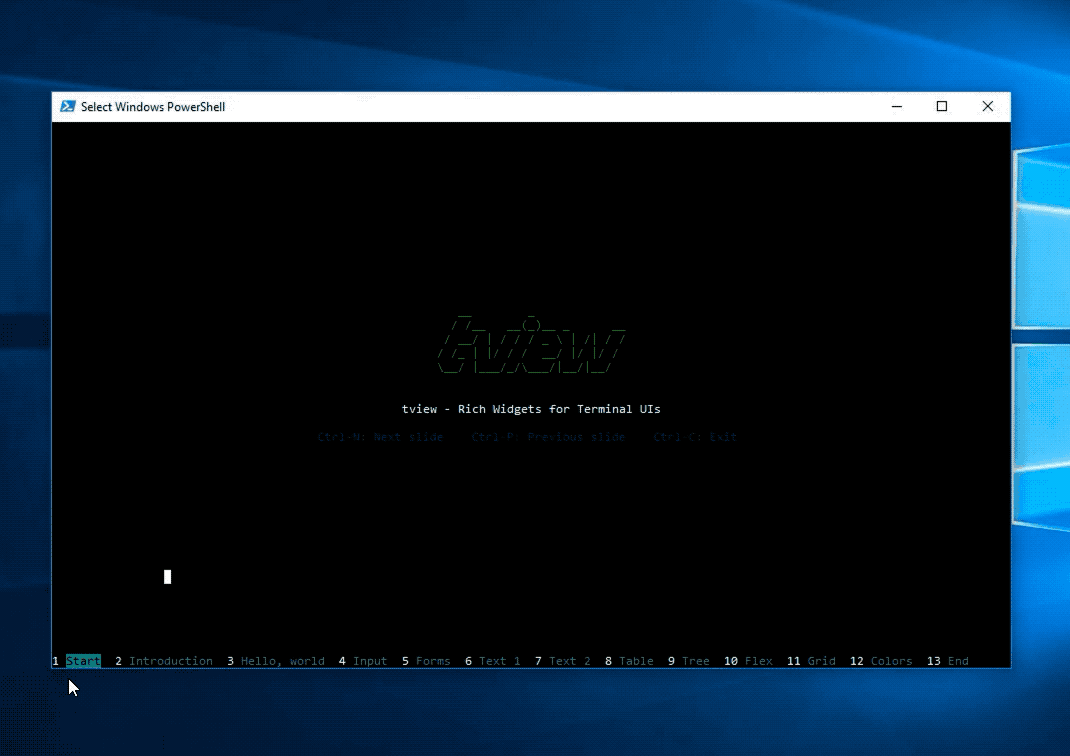The height and width of the screenshot is (756, 1070).
Task: Open the Text 2 slide
Action: (x=569, y=660)
